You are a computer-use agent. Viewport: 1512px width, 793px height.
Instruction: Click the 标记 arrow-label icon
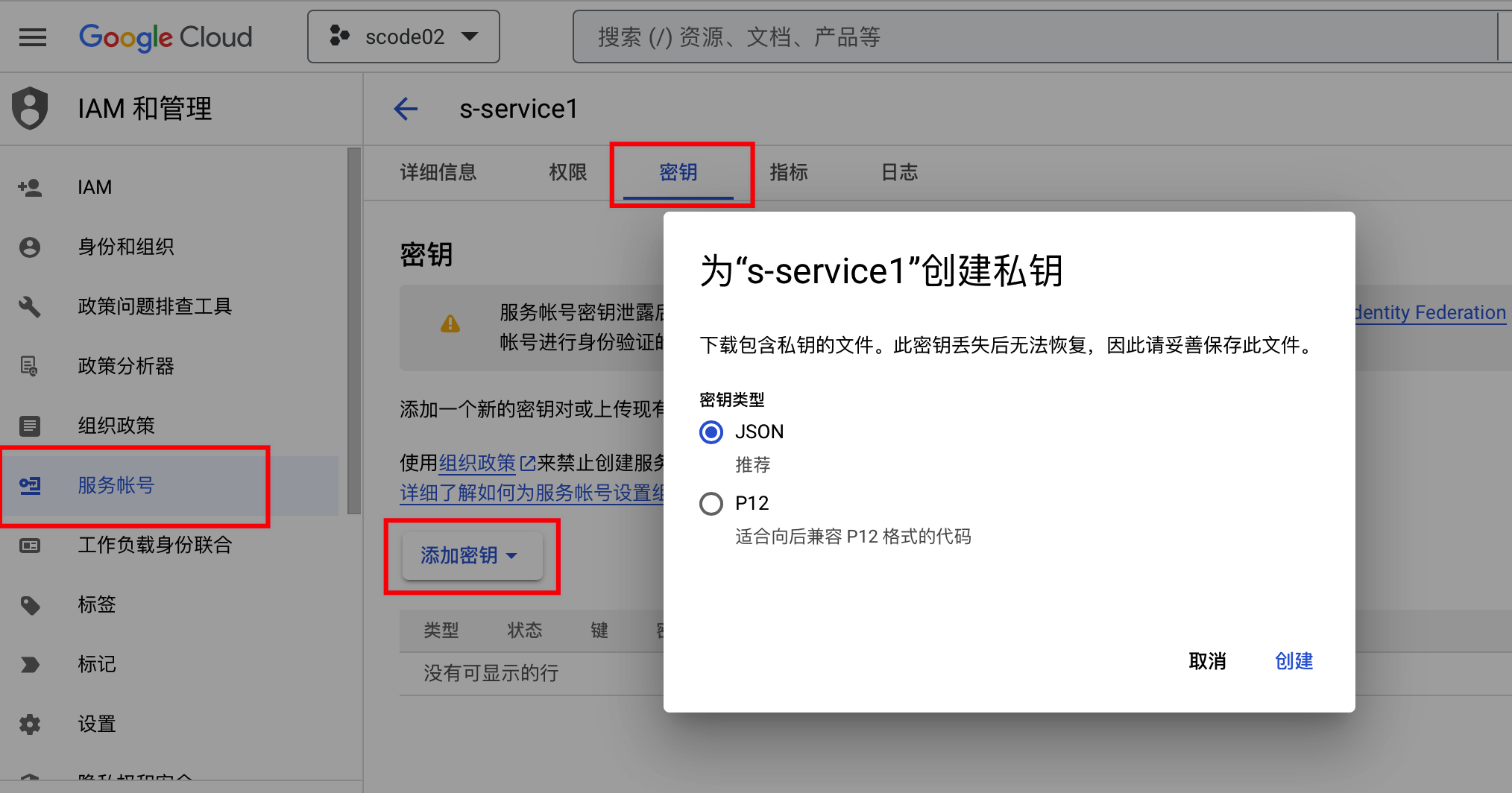click(x=30, y=664)
